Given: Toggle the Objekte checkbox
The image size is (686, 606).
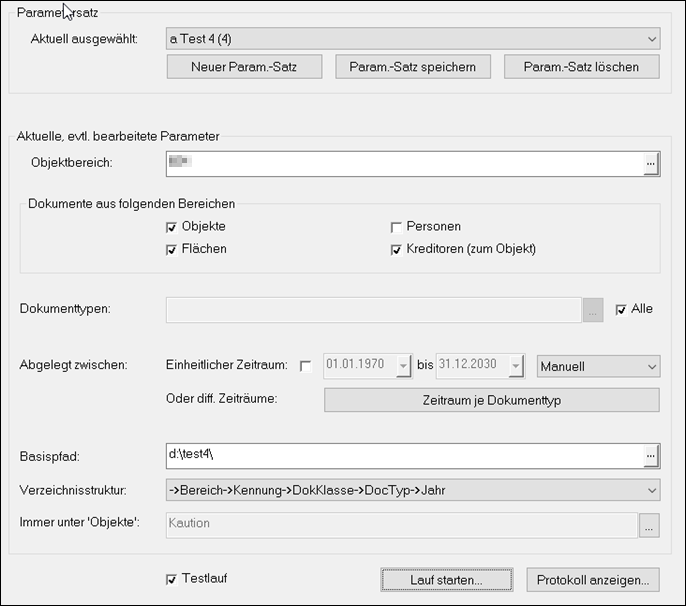Looking at the screenshot, I should pyautogui.click(x=172, y=227).
